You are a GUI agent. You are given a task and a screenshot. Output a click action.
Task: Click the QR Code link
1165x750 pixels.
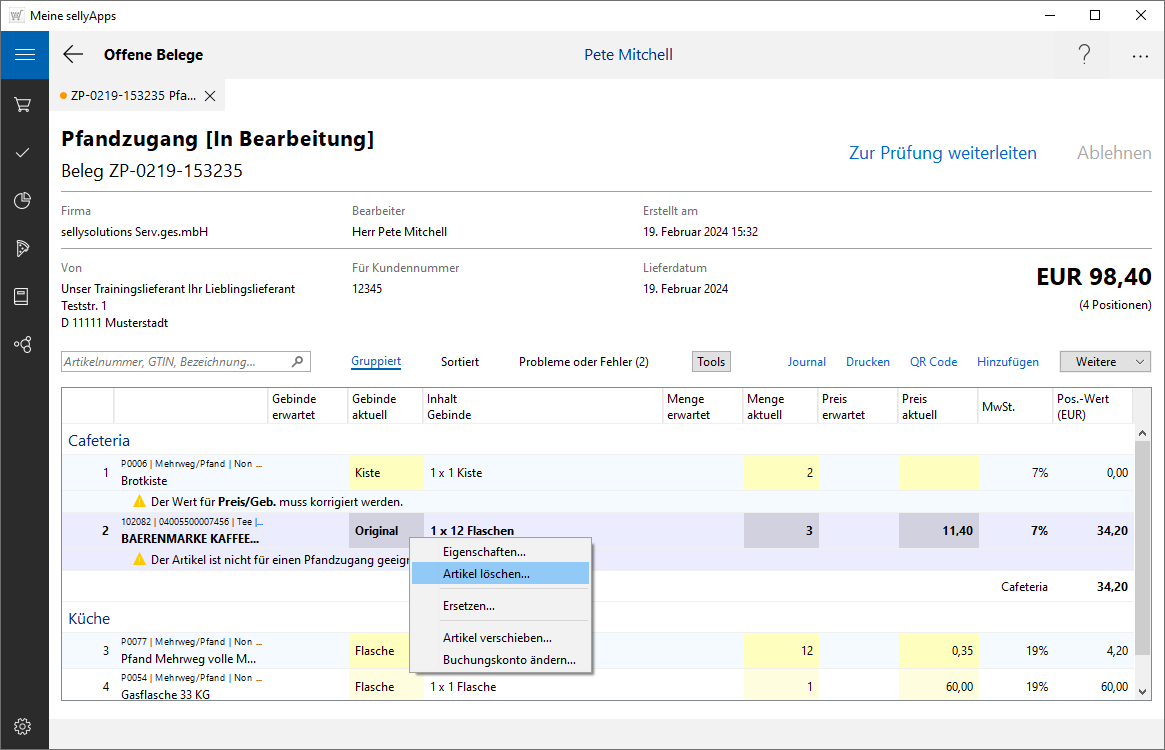[933, 362]
